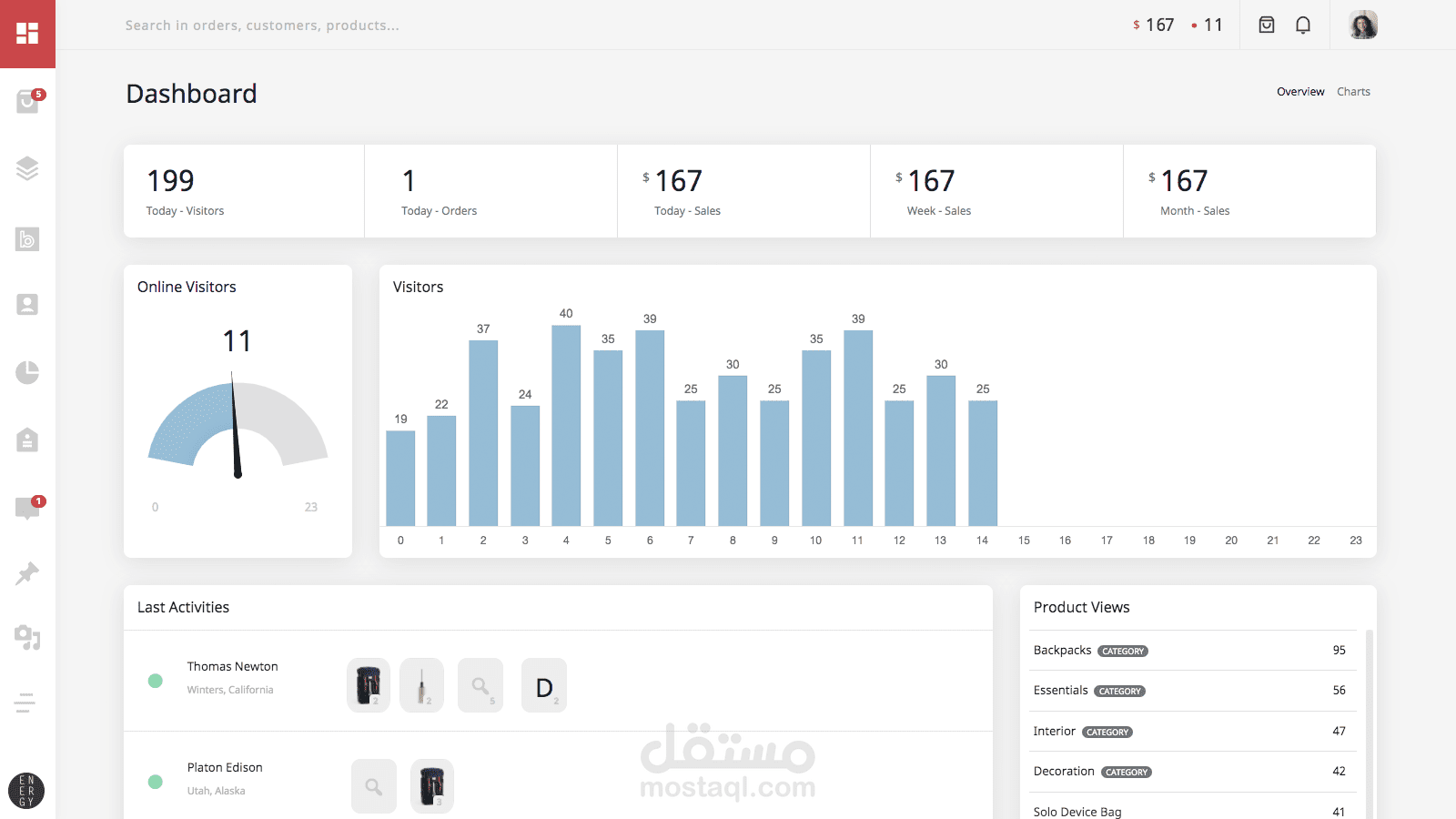This screenshot has width=1456, height=819.
Task: Open the customers person sidebar icon
Action: 27,305
